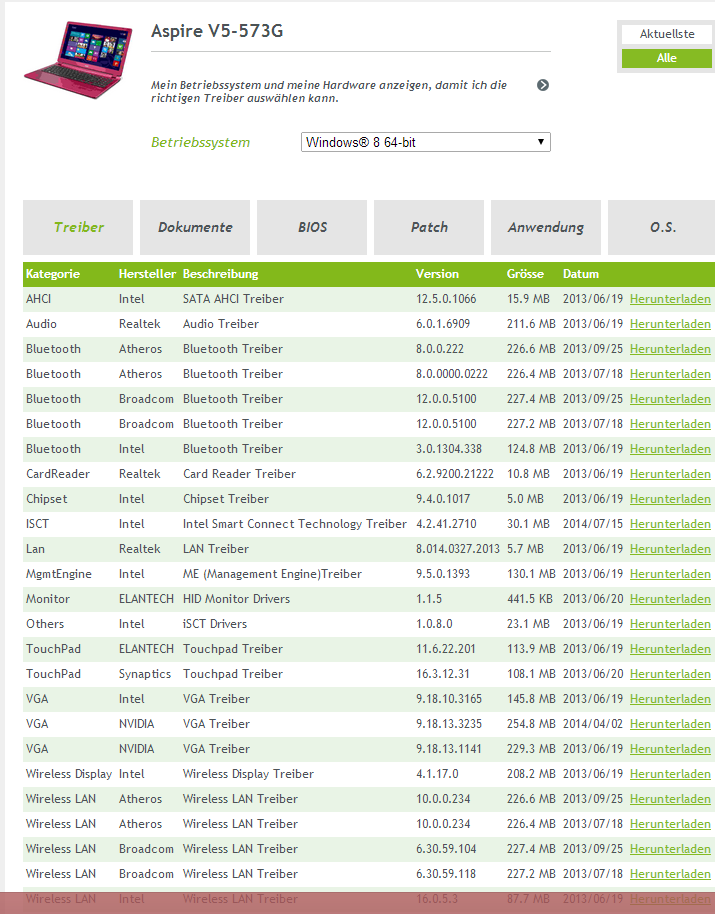Image resolution: width=715 pixels, height=914 pixels.
Task: Download NVIDIA VGA Treiber version 9.18.13.1141
Action: click(670, 749)
